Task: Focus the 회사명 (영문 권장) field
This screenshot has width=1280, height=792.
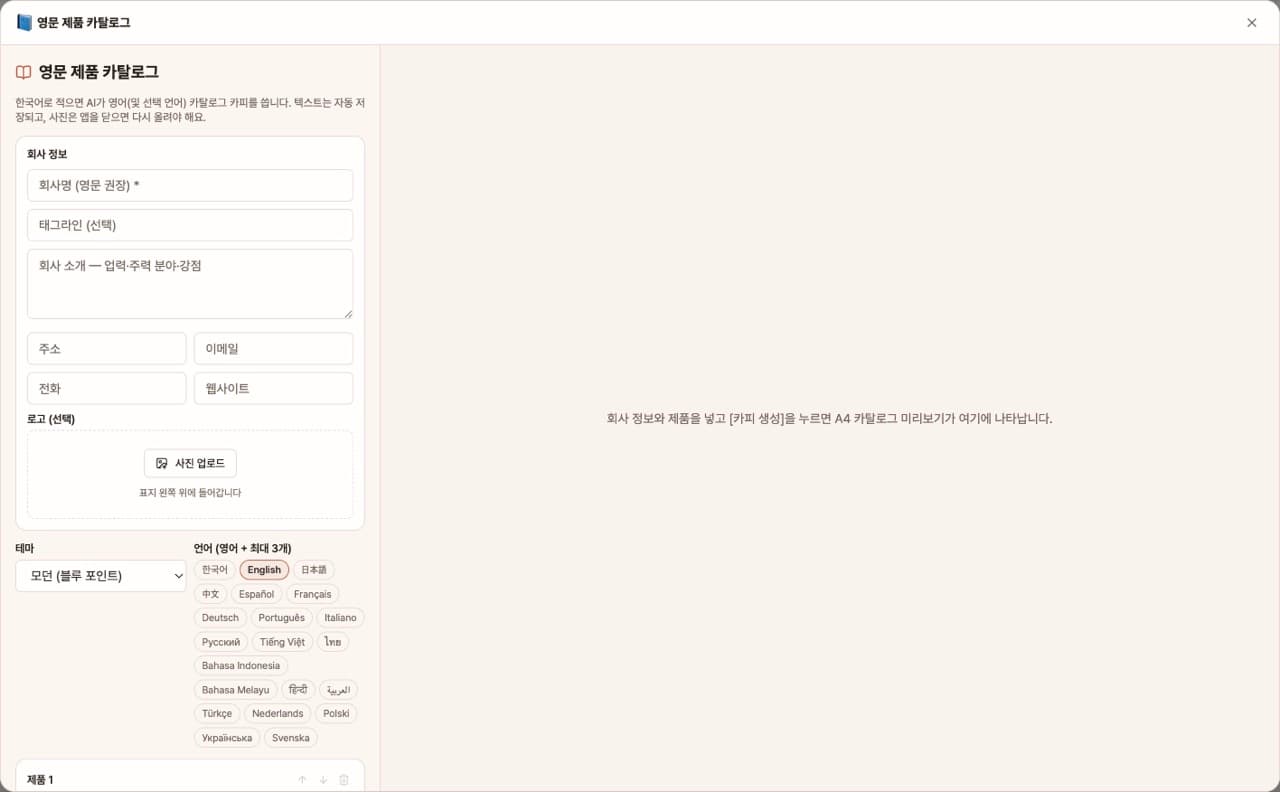Action: (x=190, y=185)
